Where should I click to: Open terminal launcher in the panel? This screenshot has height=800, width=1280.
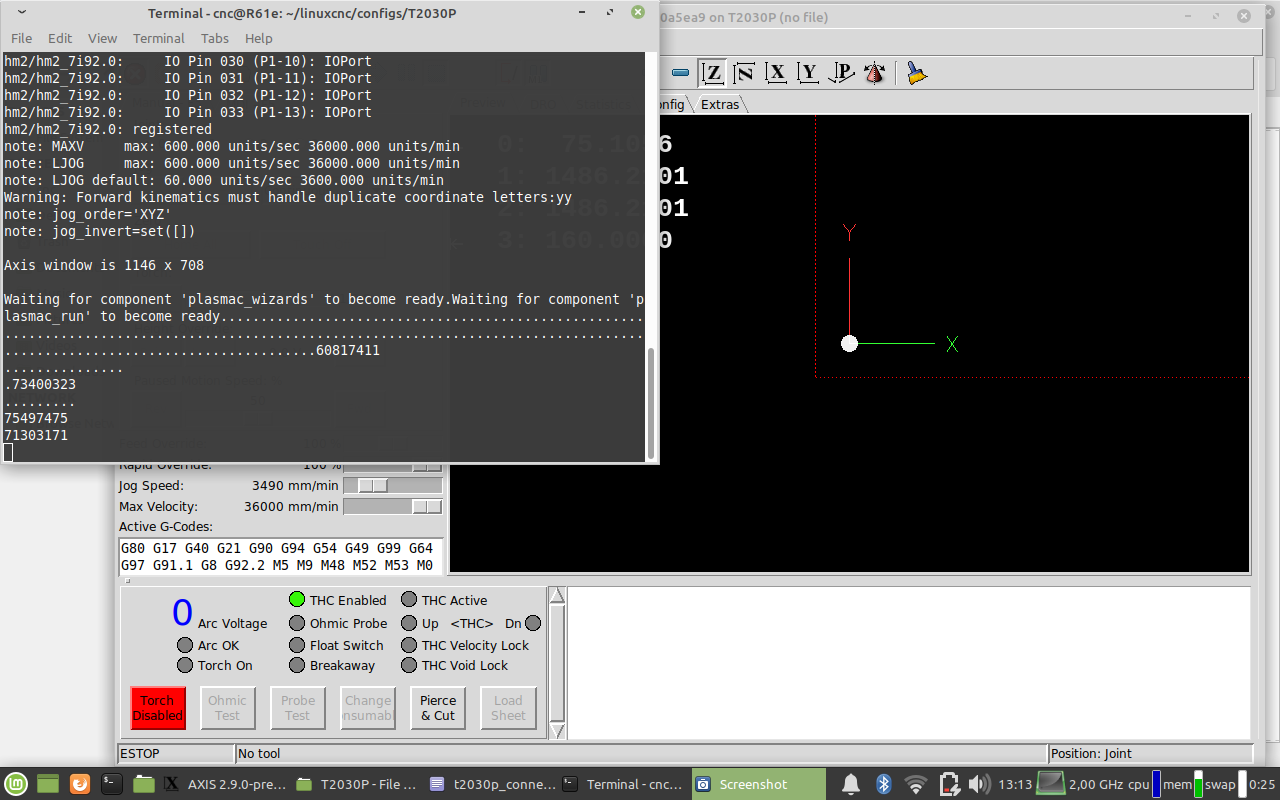click(112, 784)
